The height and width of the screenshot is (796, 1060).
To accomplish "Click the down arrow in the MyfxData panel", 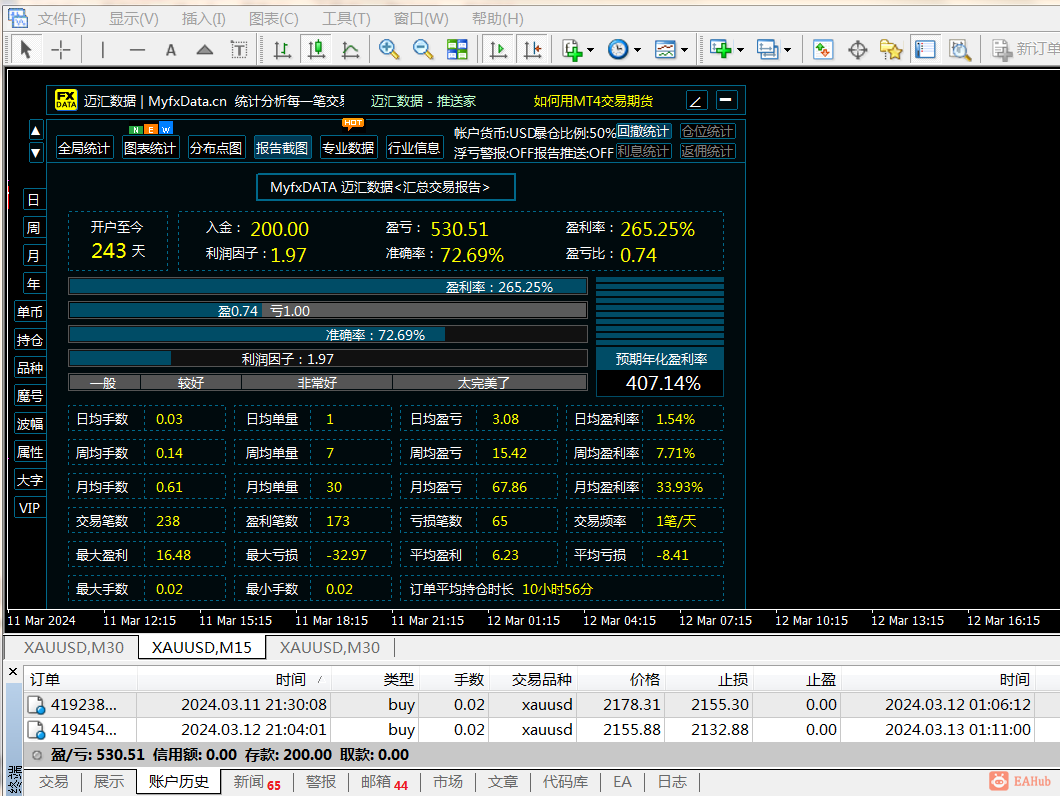I will point(36,153).
